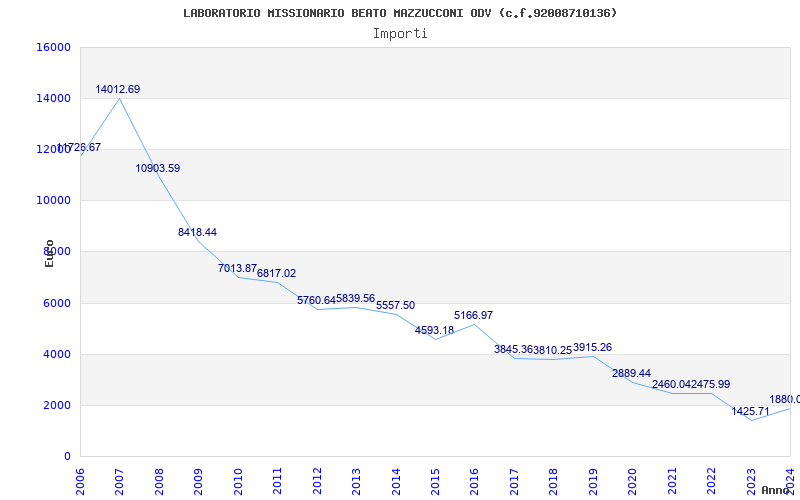Click y-axis tick 6000
This screenshot has height=500, width=800.
[57, 303]
